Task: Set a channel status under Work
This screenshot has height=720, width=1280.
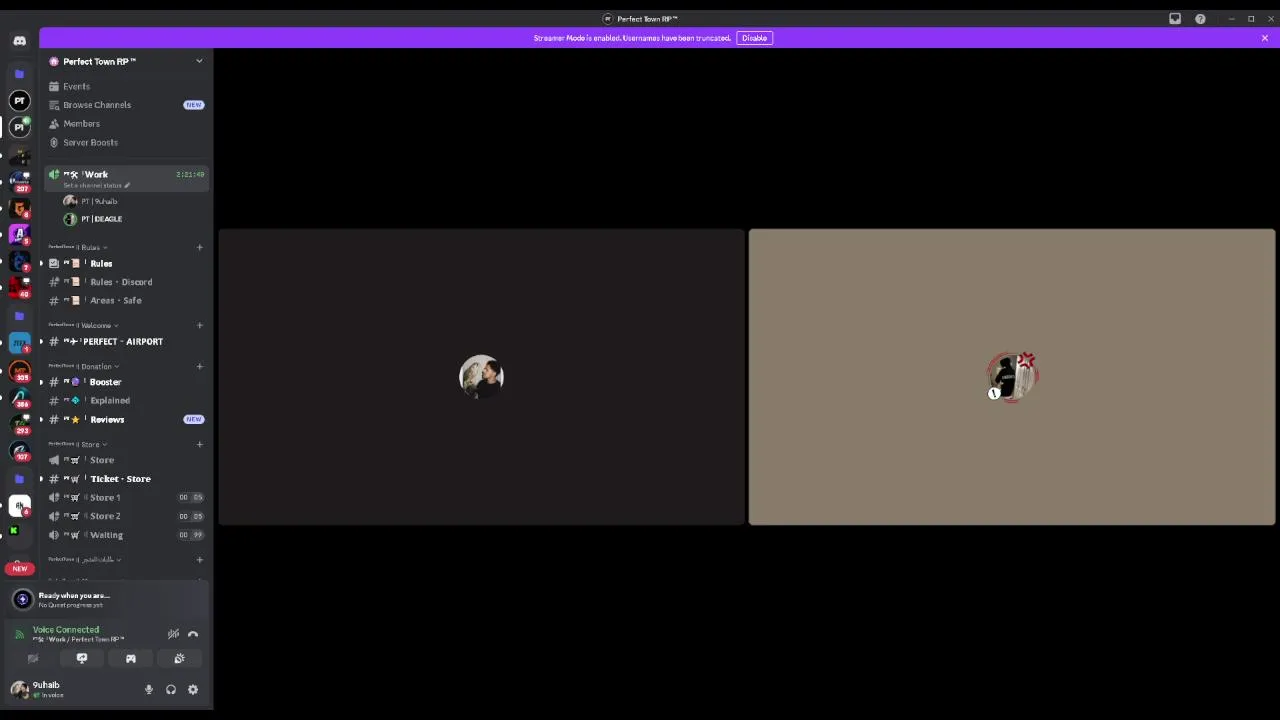Action: pyautogui.click(x=96, y=185)
